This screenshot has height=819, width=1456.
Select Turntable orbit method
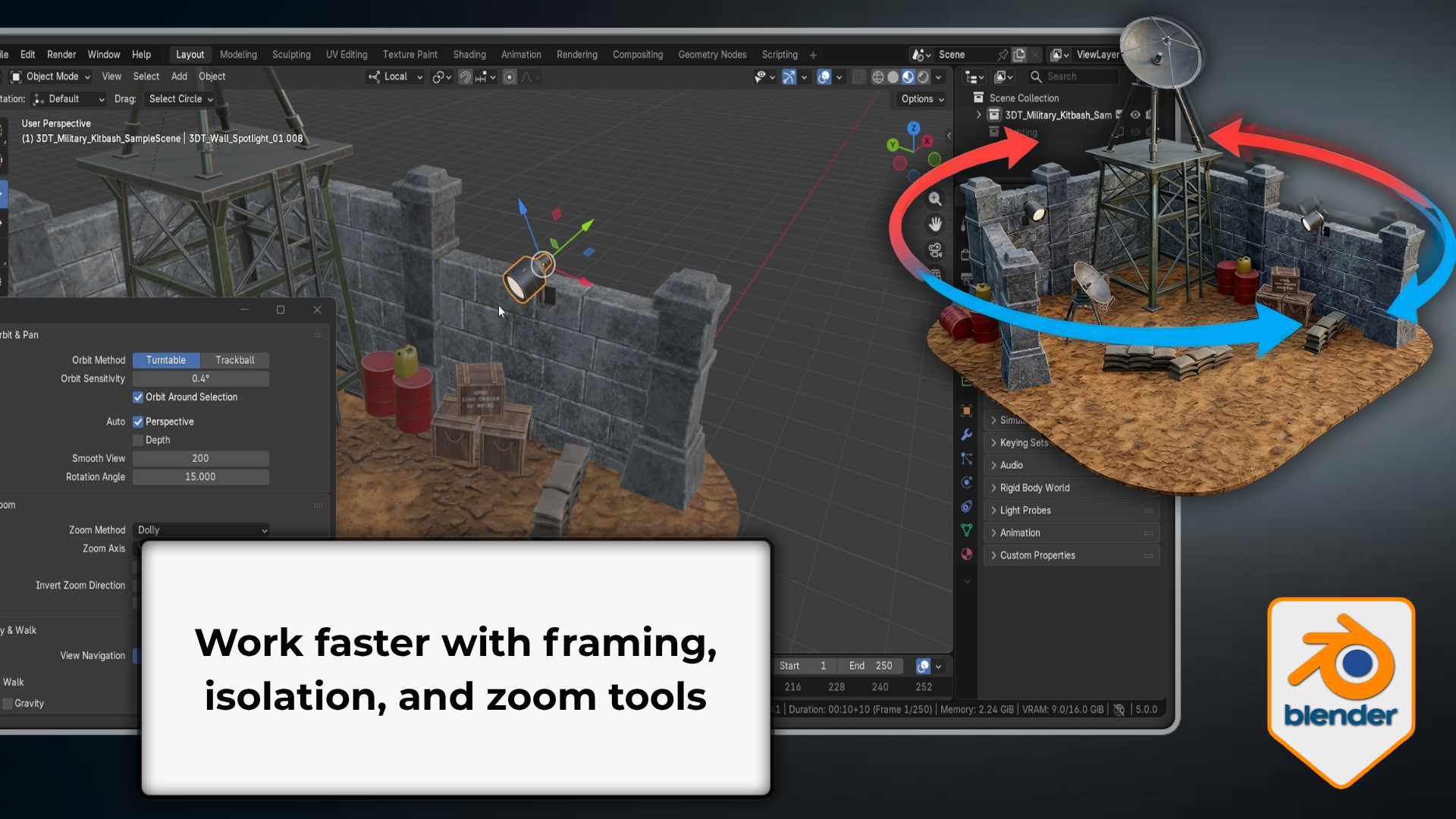(166, 360)
